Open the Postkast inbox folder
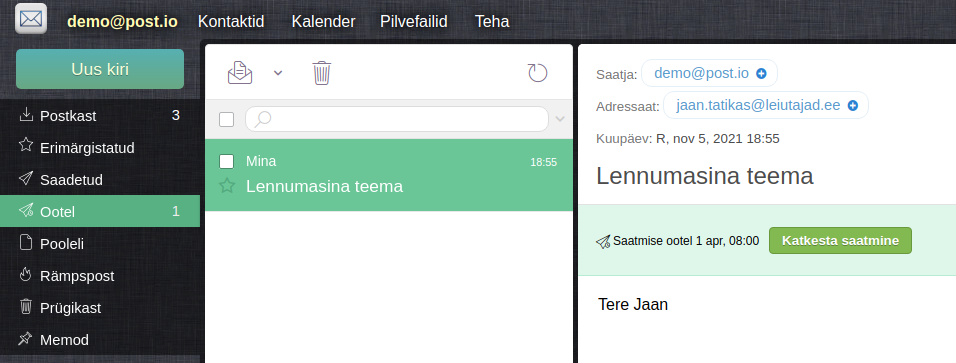Screen dimensions: 956x363 100,115
